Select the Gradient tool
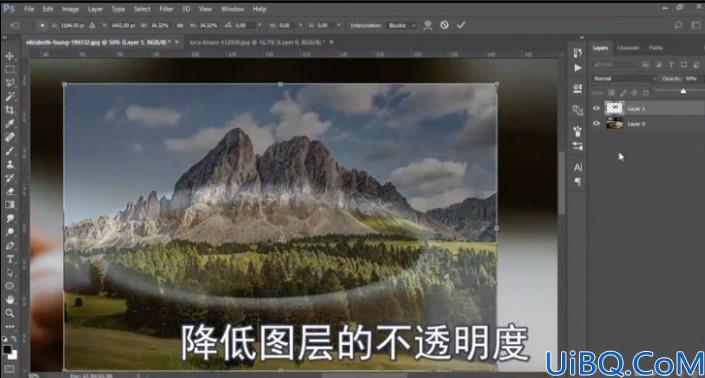Screen dimensions: 705x378 (9, 205)
